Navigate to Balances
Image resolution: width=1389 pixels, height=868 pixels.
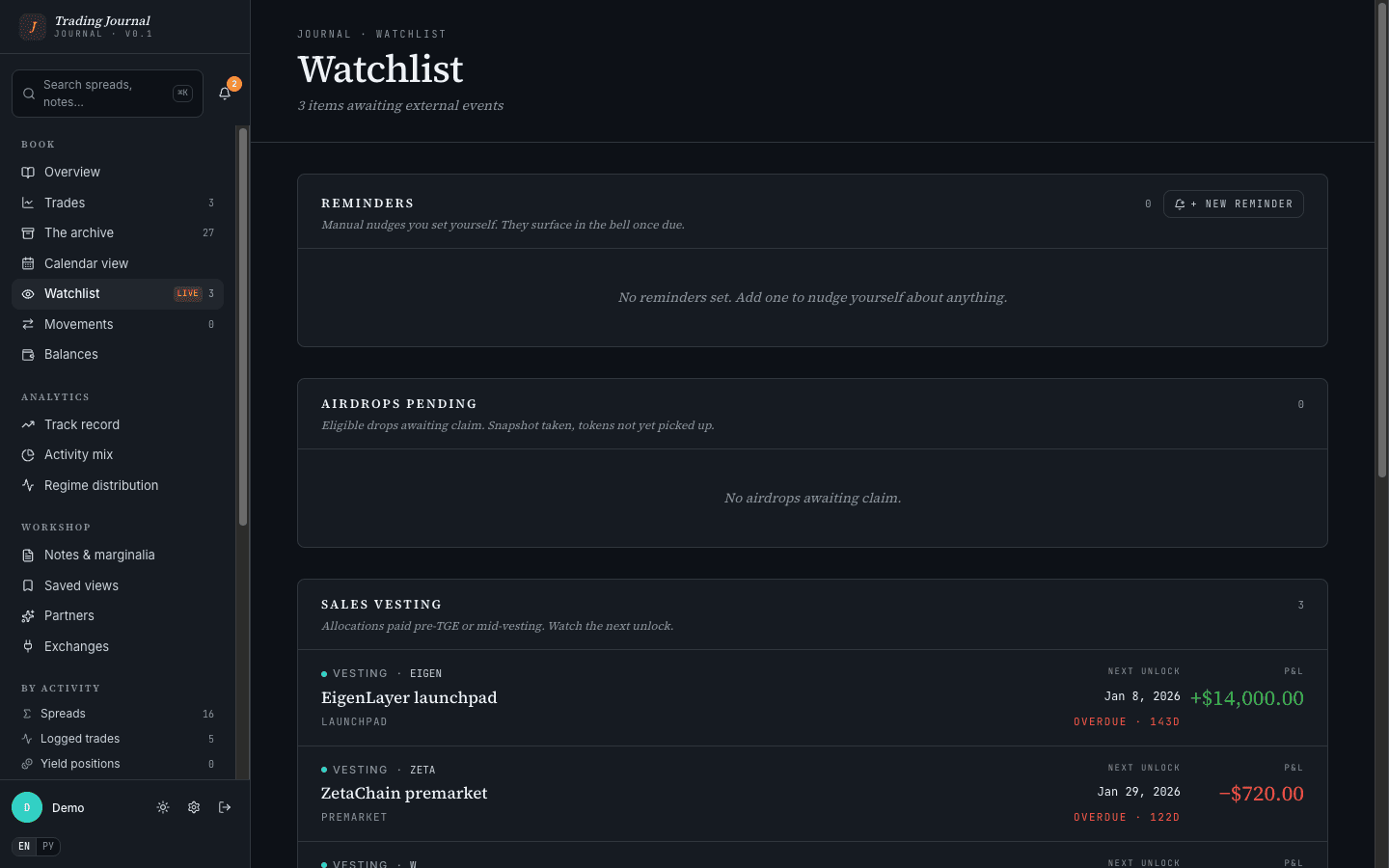tap(118, 355)
